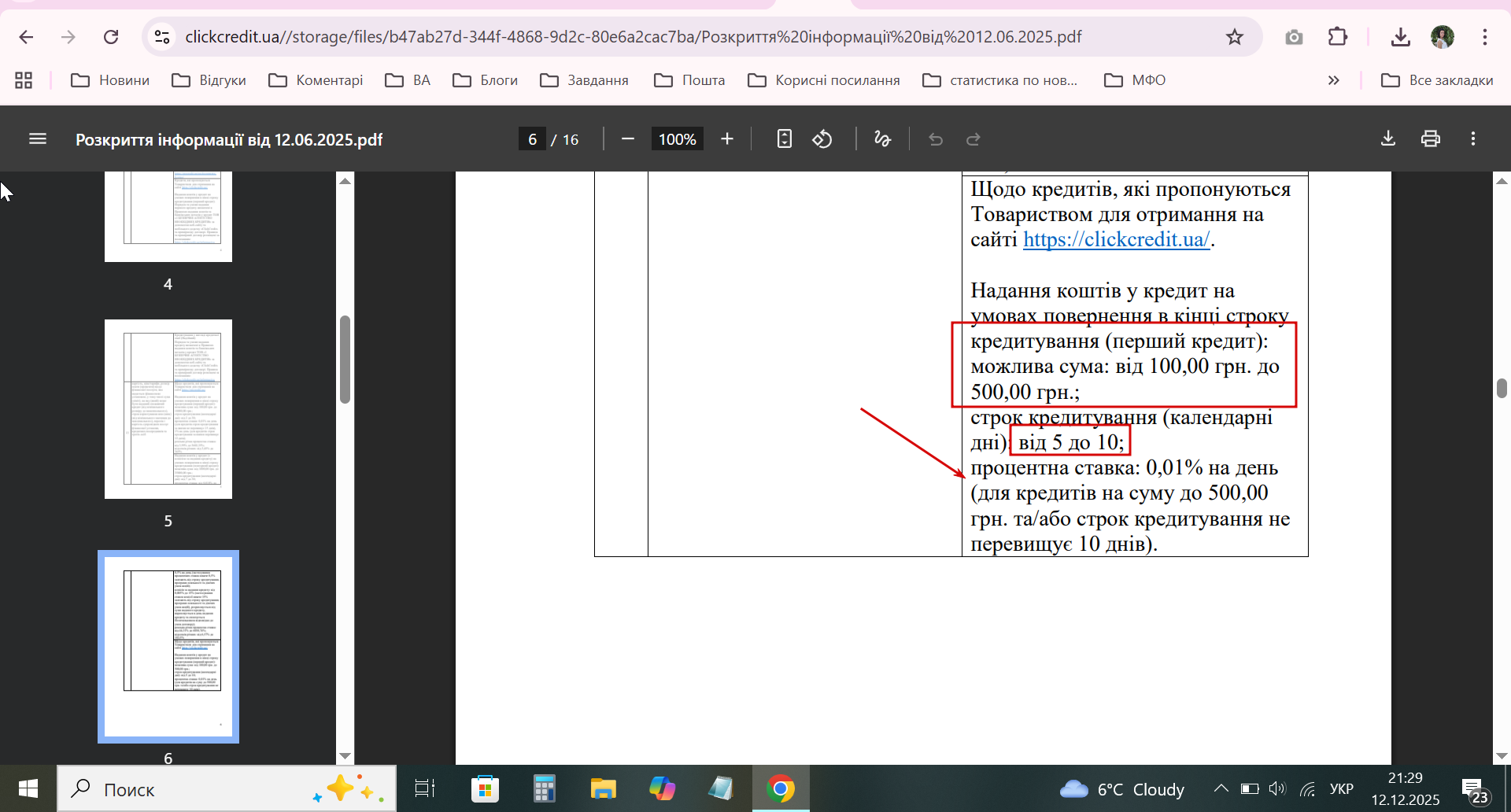Screen dimensions: 1511x812
Task: Click the page number input field
Action: 532,139
